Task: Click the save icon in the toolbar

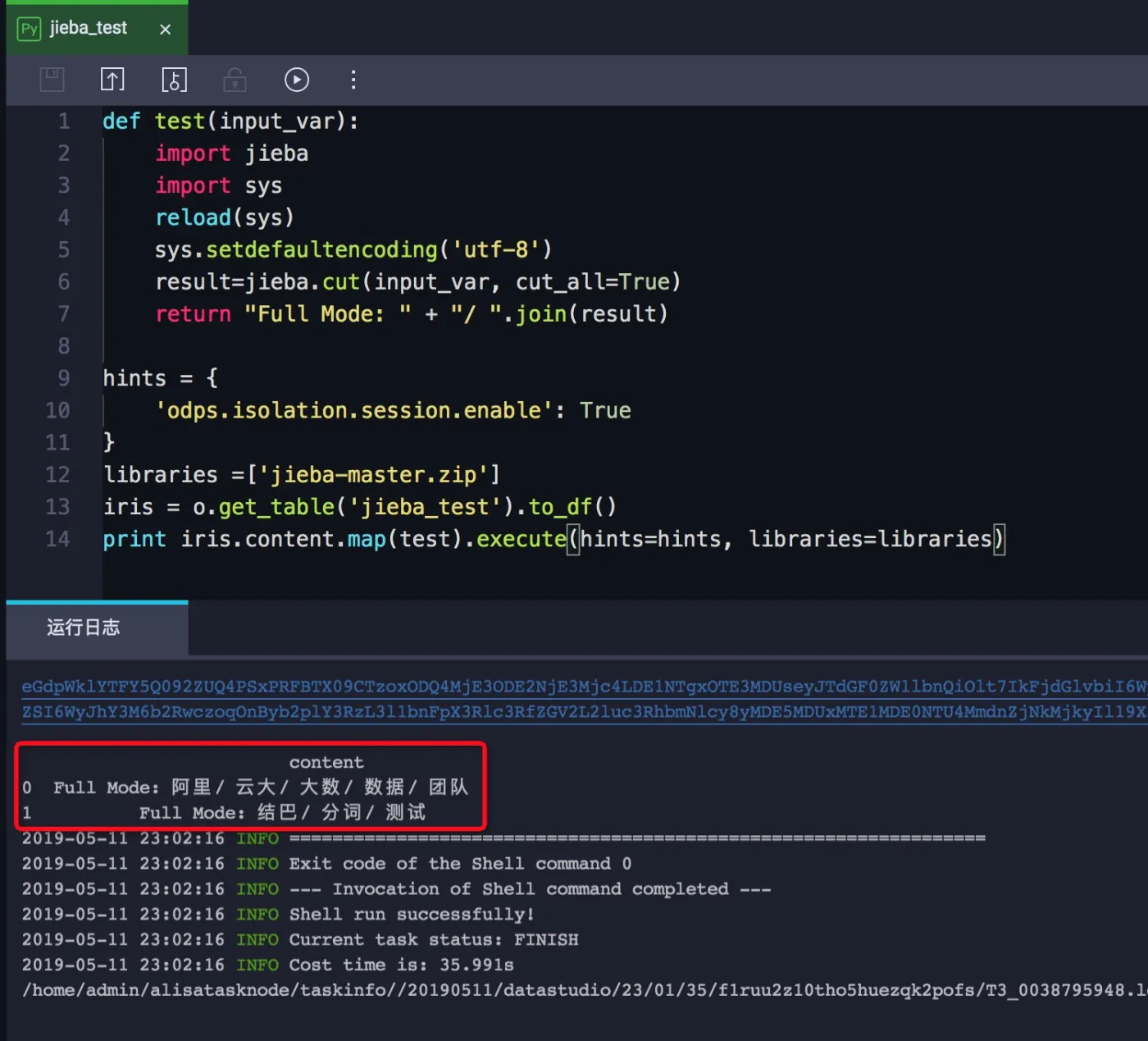Action: click(52, 80)
